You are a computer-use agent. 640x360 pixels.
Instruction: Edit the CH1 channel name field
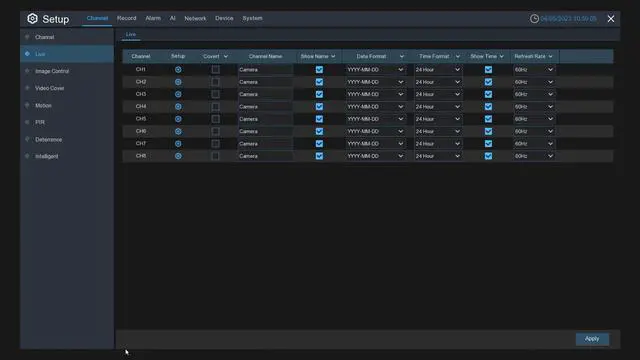265,70
